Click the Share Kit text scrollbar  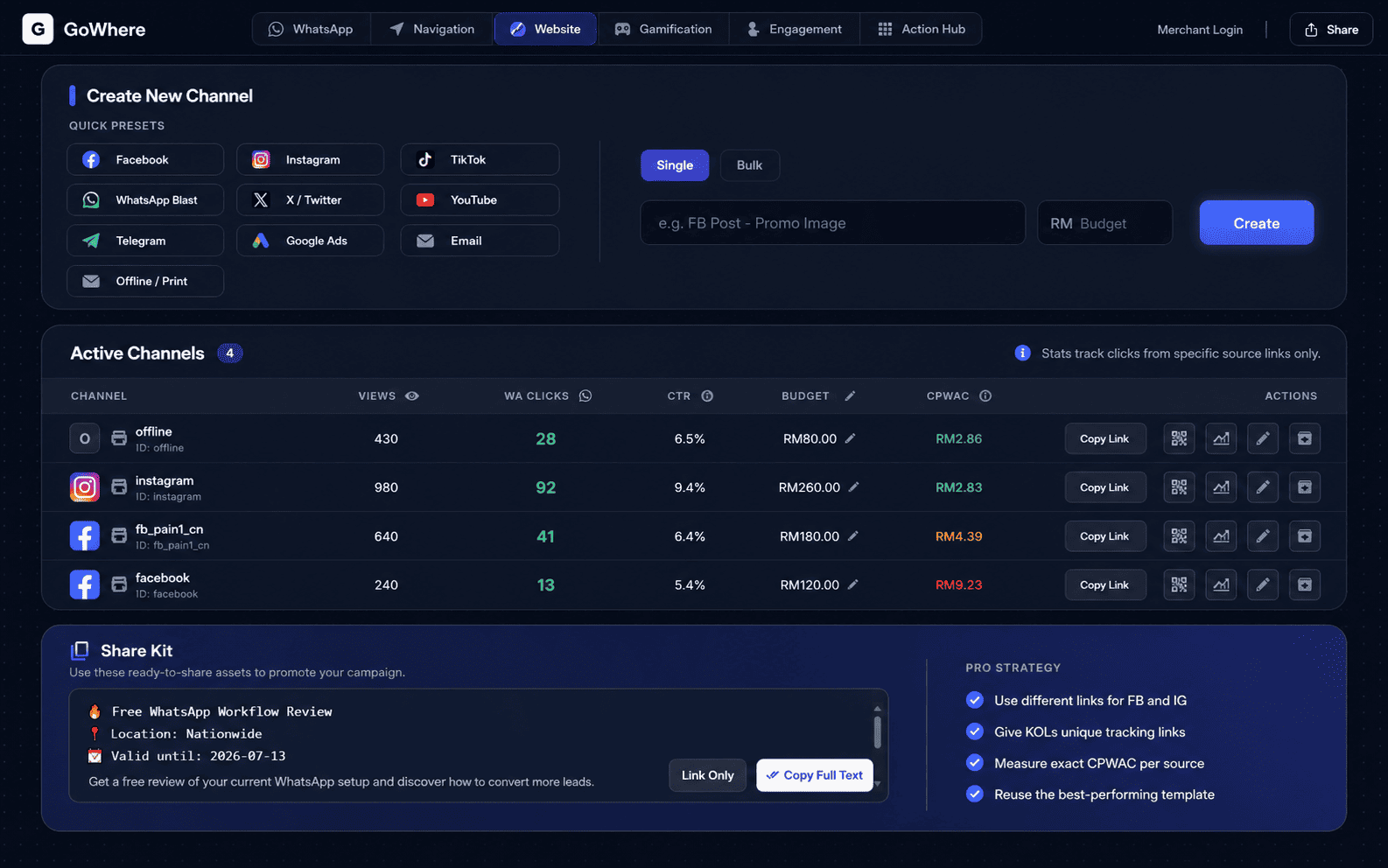pos(877,731)
